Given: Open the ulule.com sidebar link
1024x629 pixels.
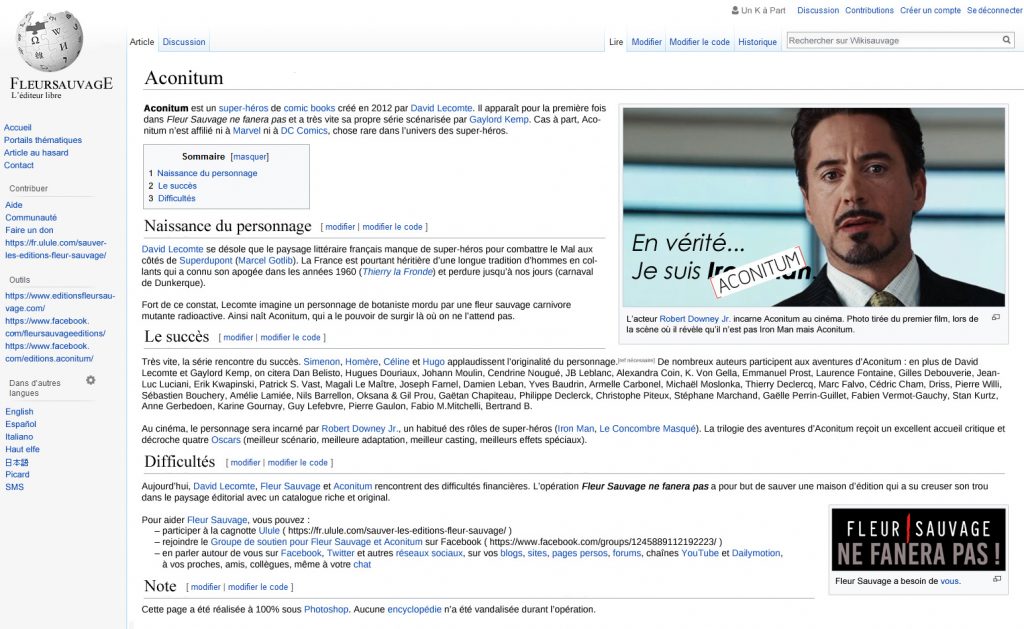Looking at the screenshot, I should click(x=56, y=249).
